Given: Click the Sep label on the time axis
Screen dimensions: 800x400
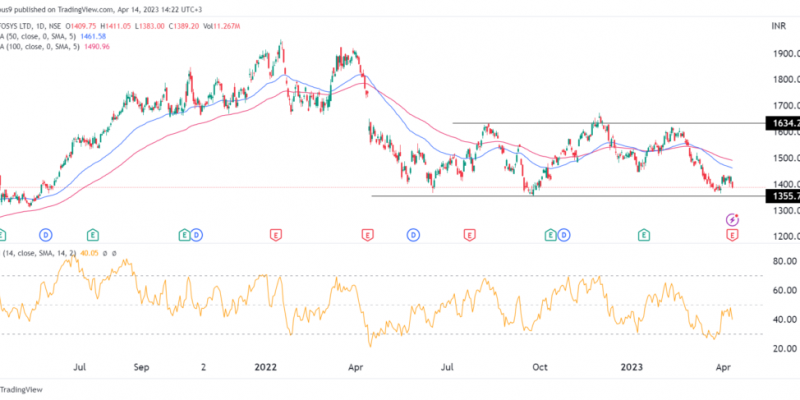Looking at the screenshot, I should point(141,367).
